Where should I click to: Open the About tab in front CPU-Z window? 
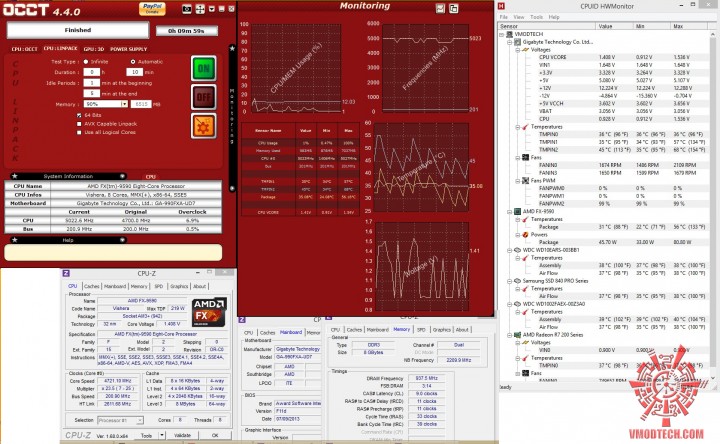click(199, 286)
